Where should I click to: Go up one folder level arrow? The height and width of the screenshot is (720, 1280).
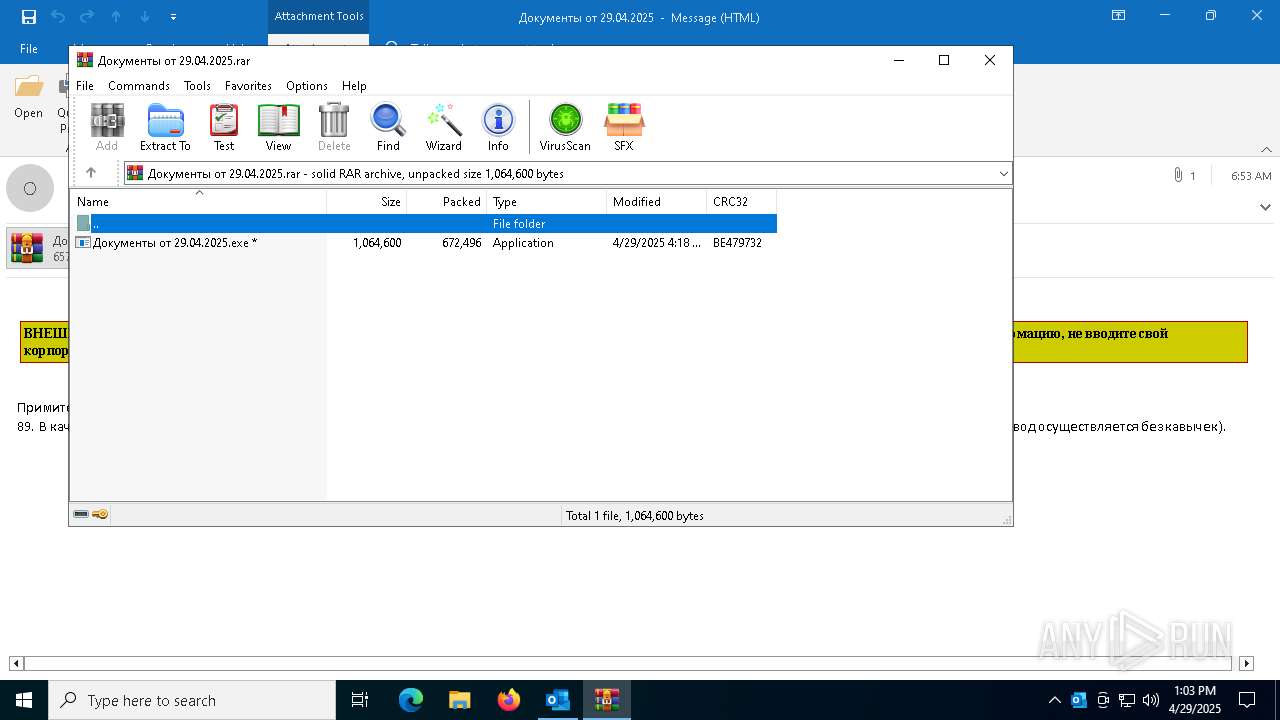click(91, 173)
